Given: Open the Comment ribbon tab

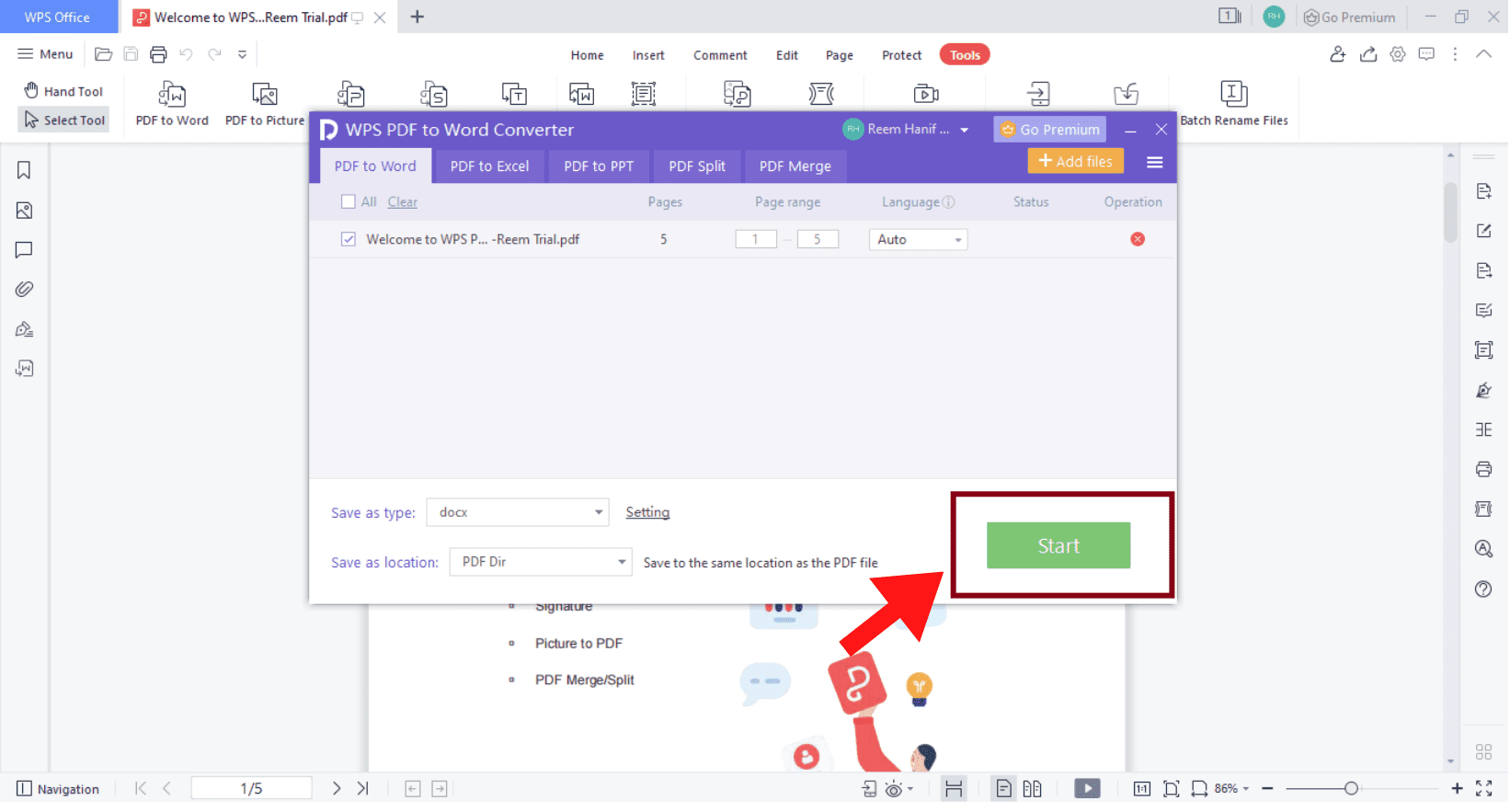Looking at the screenshot, I should [x=721, y=56].
